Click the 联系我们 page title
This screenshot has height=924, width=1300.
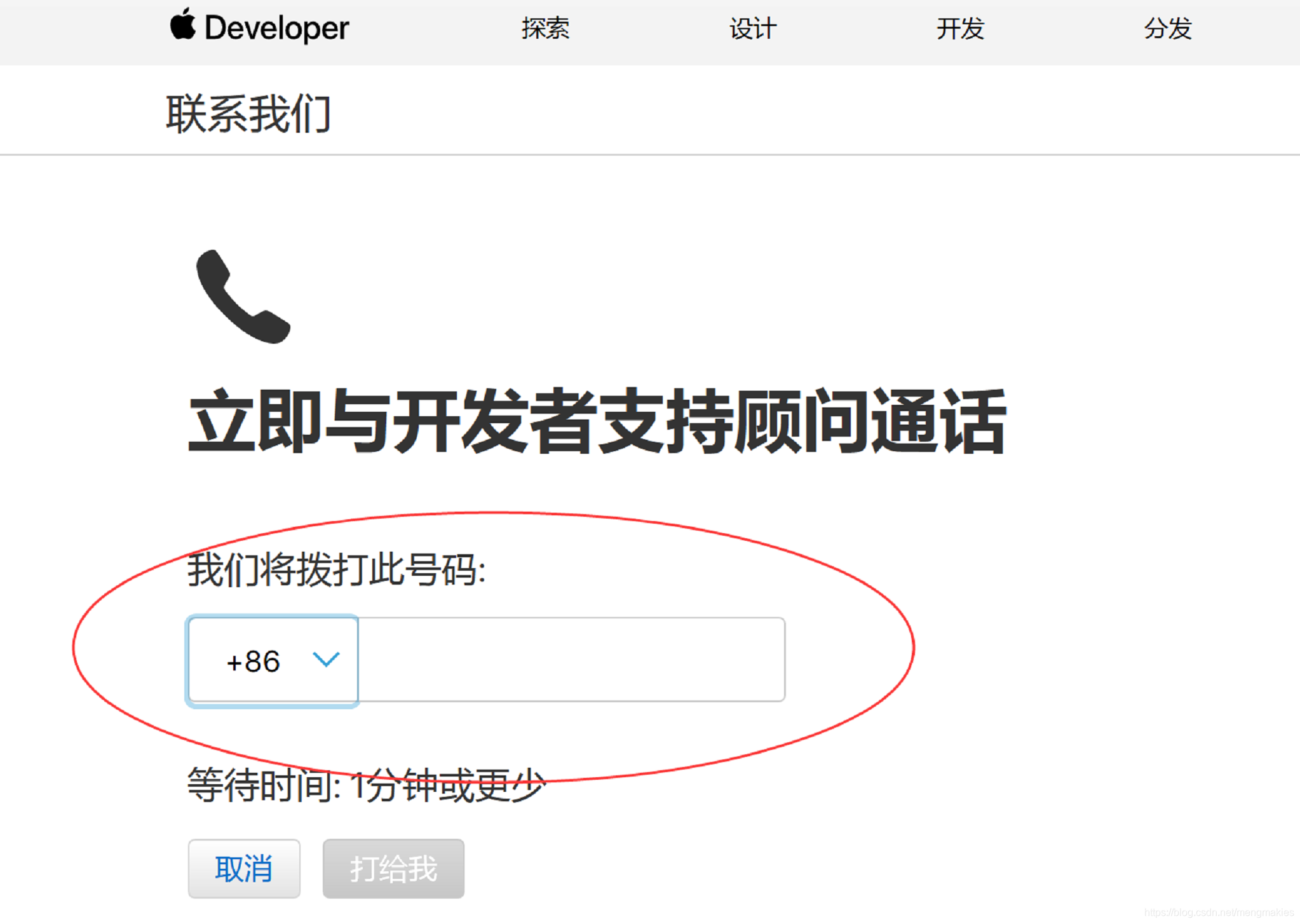point(248,114)
